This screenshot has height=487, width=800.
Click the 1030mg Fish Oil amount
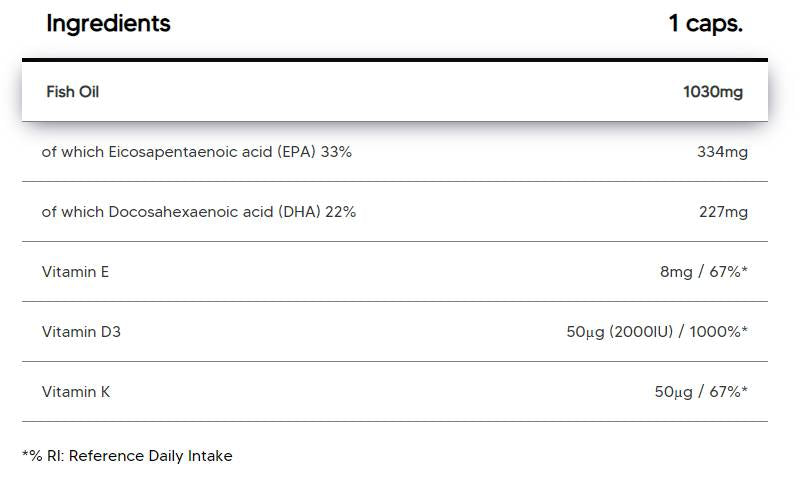click(x=712, y=92)
